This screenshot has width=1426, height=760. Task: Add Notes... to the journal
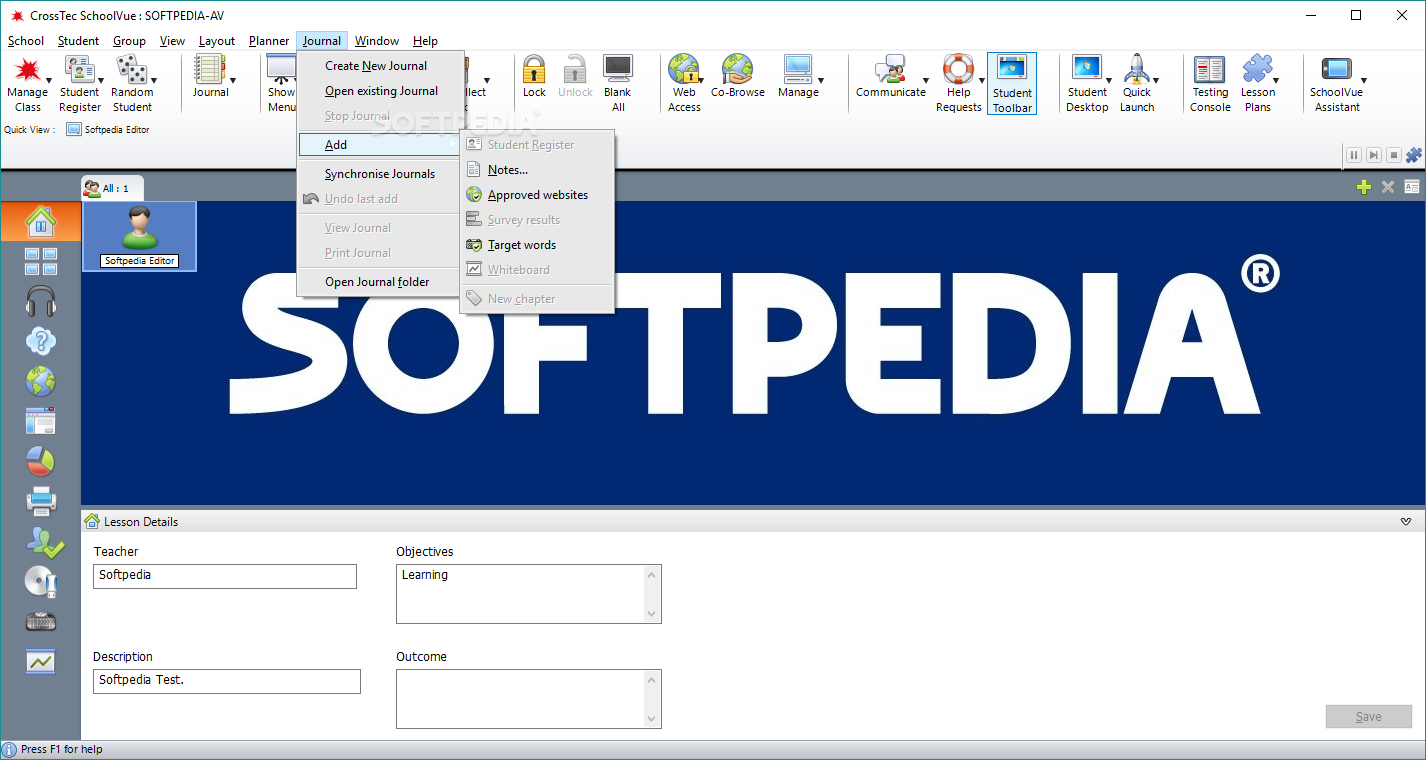click(537, 170)
